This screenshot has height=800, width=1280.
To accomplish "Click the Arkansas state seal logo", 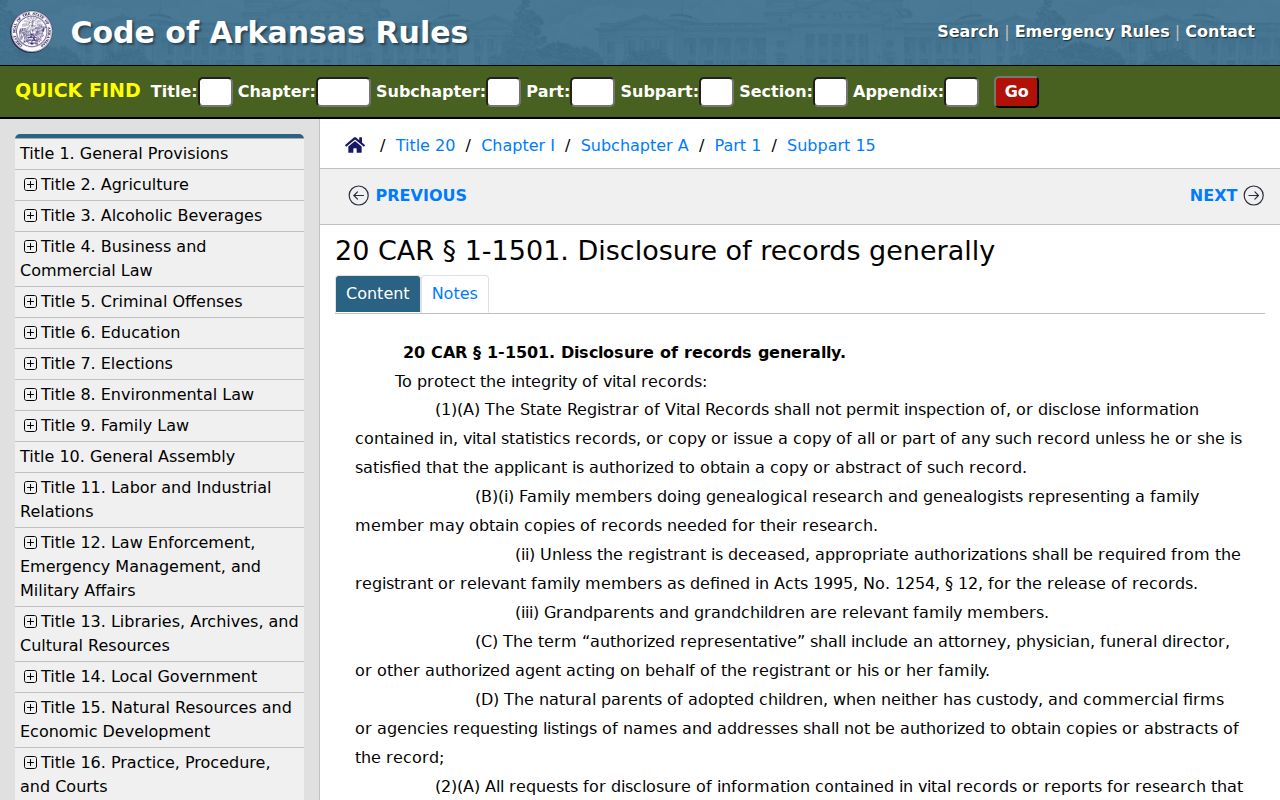I will (x=31, y=32).
